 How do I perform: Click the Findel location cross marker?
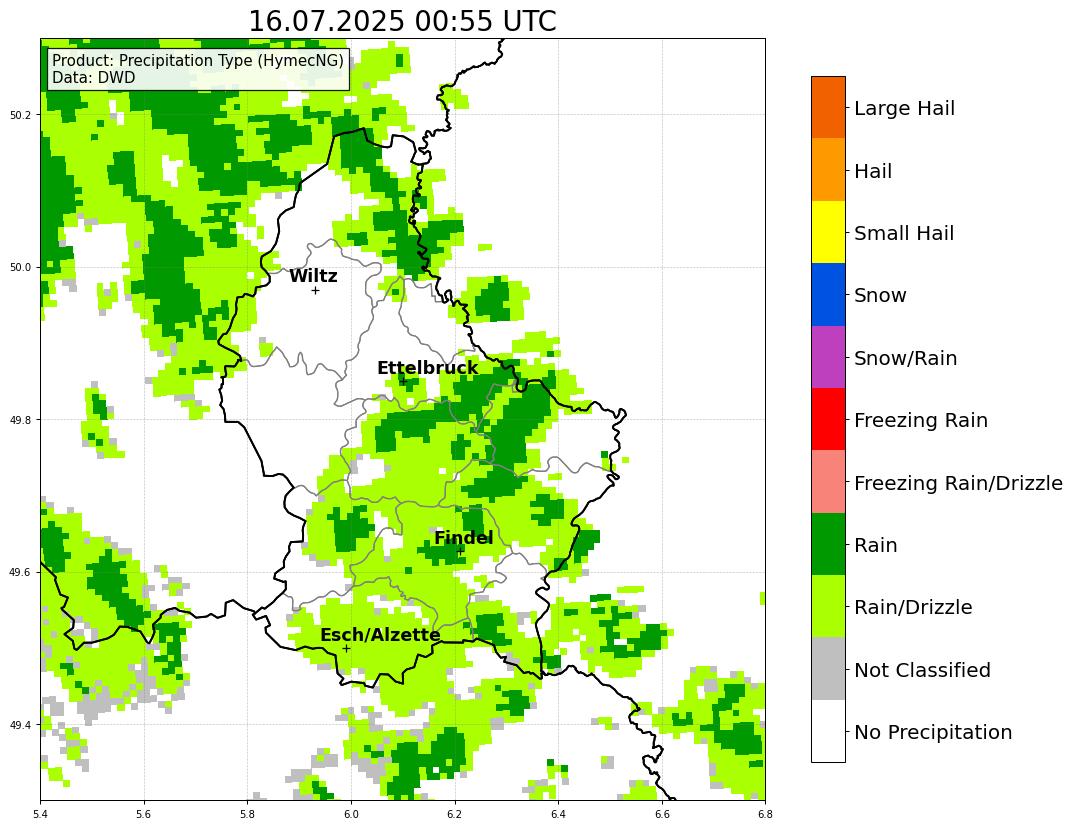tap(460, 552)
